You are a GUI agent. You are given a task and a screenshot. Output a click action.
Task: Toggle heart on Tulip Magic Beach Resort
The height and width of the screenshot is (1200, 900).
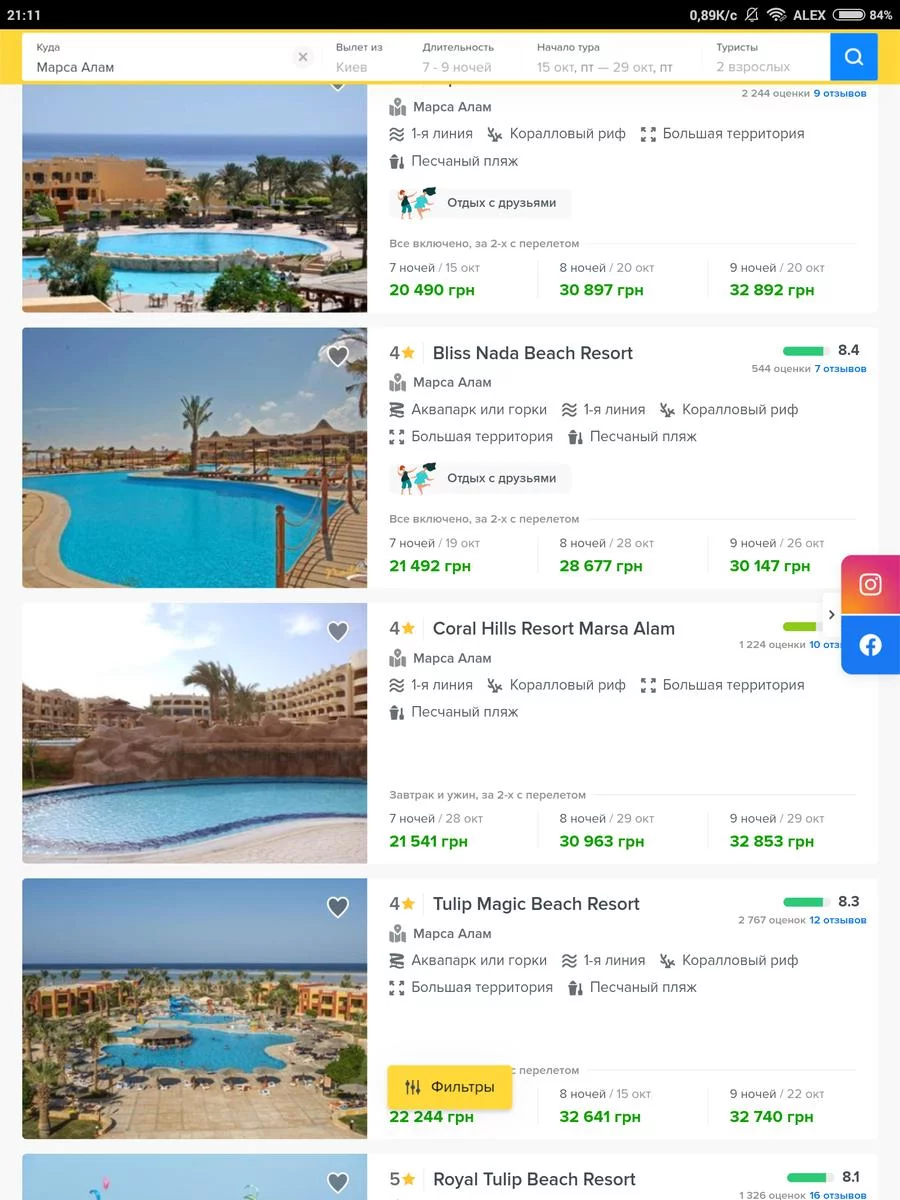pyautogui.click(x=338, y=907)
